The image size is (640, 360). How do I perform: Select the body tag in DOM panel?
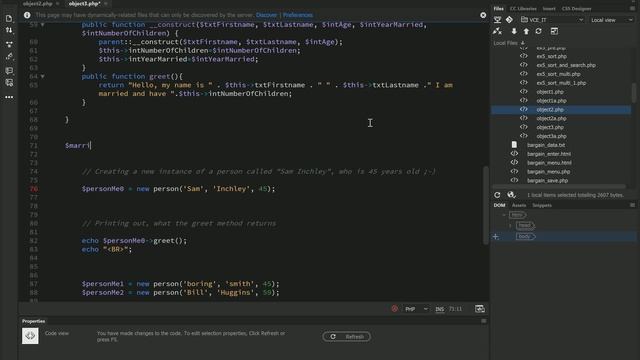525,236
